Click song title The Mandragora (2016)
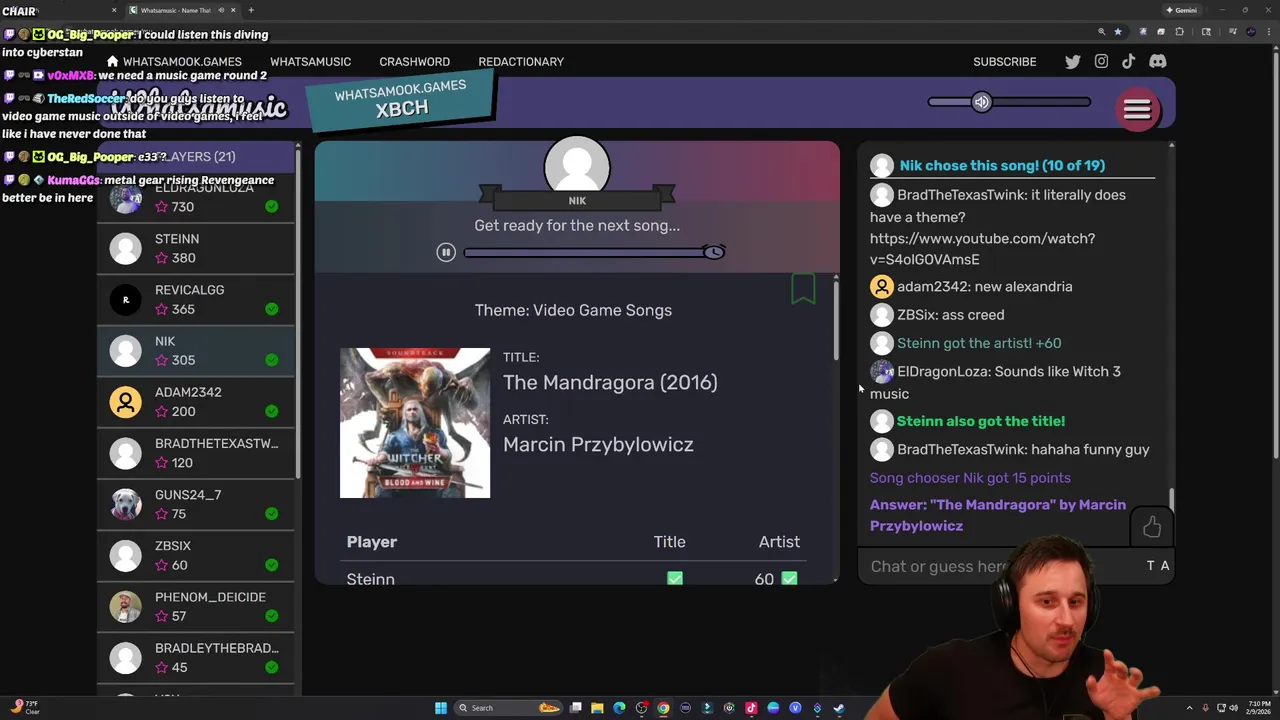 610,382
